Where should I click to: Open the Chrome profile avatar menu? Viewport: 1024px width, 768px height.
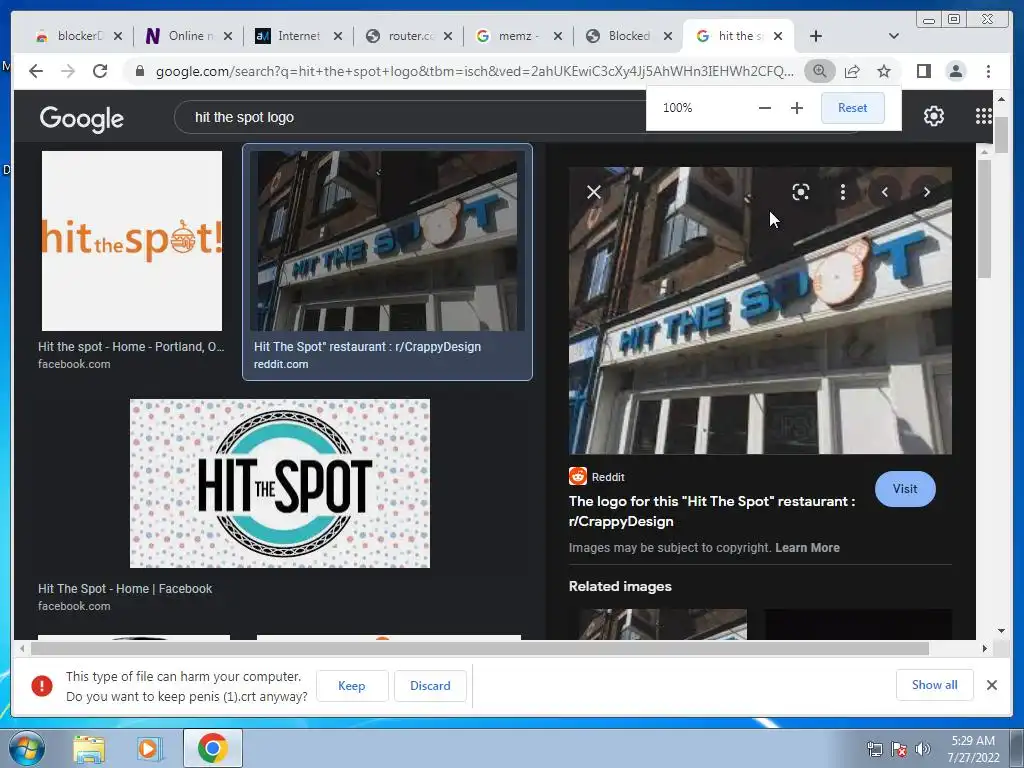(x=955, y=71)
